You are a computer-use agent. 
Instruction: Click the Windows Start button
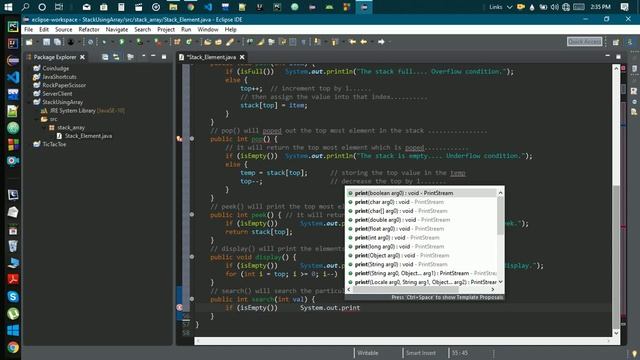pyautogui.click(x=8, y=7)
